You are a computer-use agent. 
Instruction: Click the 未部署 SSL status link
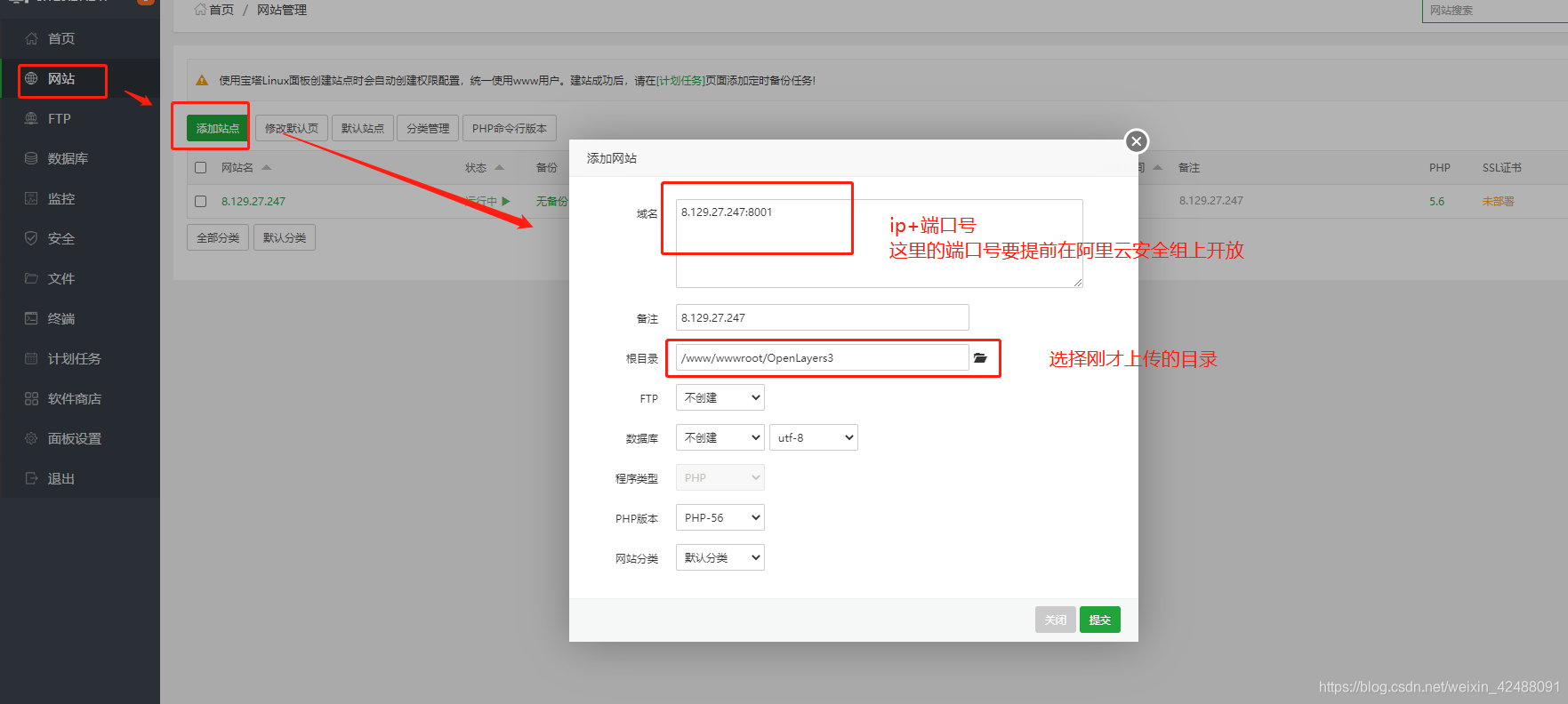click(1498, 202)
